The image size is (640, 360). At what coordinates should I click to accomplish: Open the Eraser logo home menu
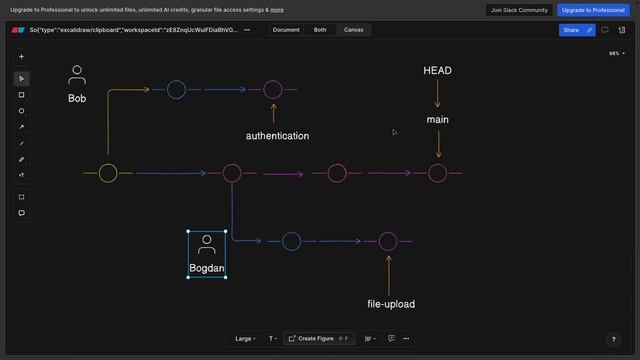pyautogui.click(x=18, y=30)
